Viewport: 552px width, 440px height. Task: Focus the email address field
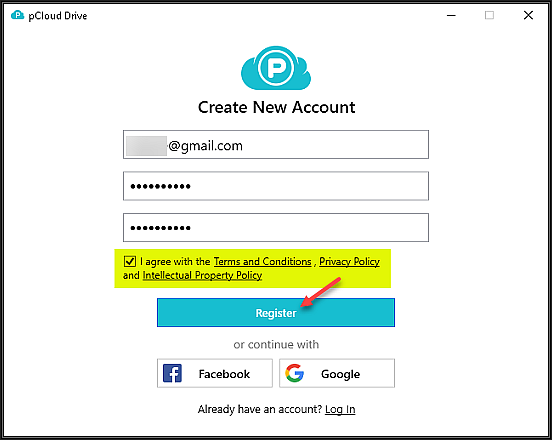coord(276,145)
